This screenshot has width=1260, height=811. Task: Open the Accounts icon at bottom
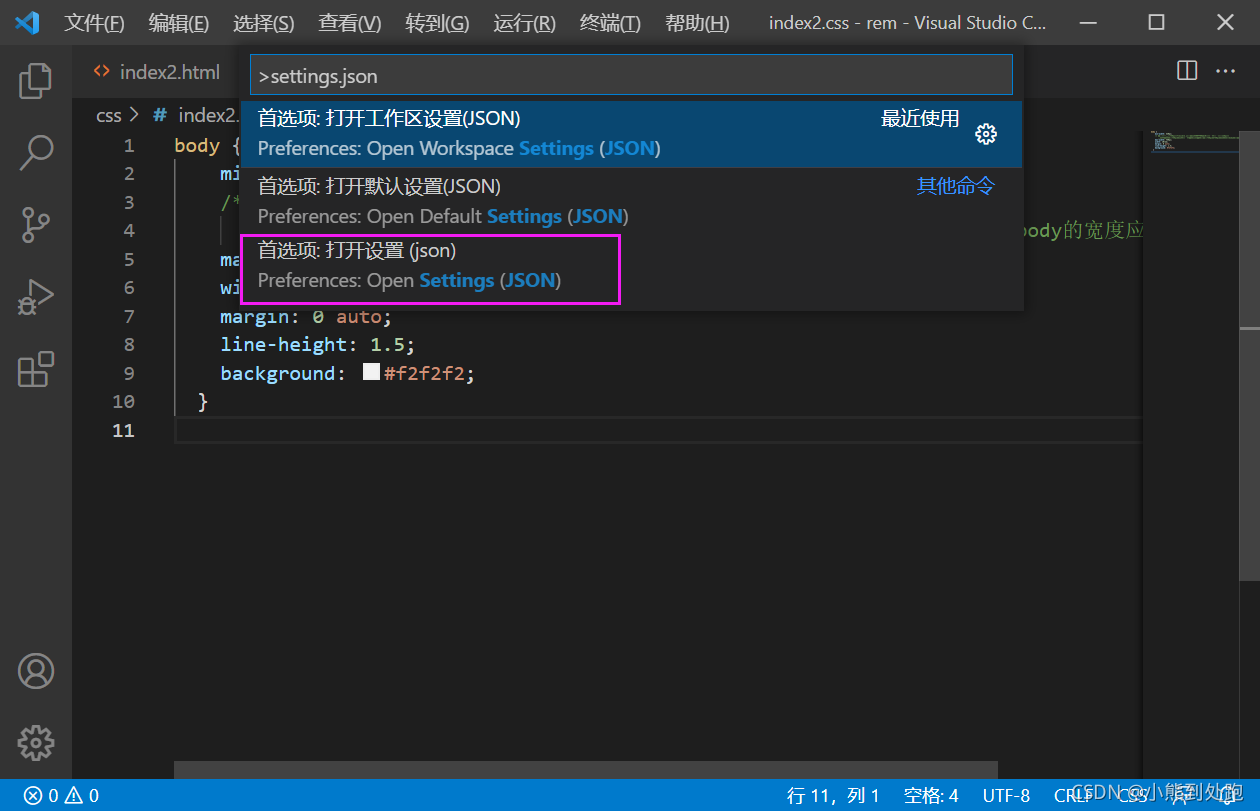tap(36, 671)
